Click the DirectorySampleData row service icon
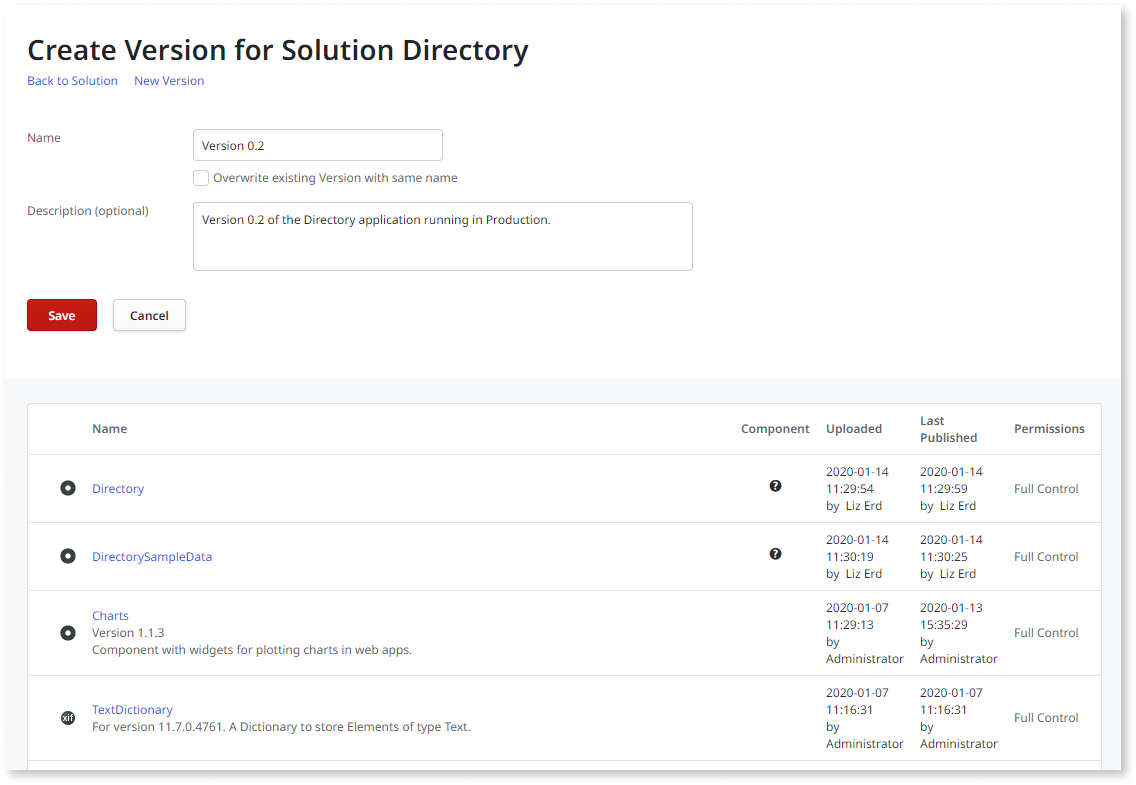The image size is (1136, 785). tap(67, 557)
